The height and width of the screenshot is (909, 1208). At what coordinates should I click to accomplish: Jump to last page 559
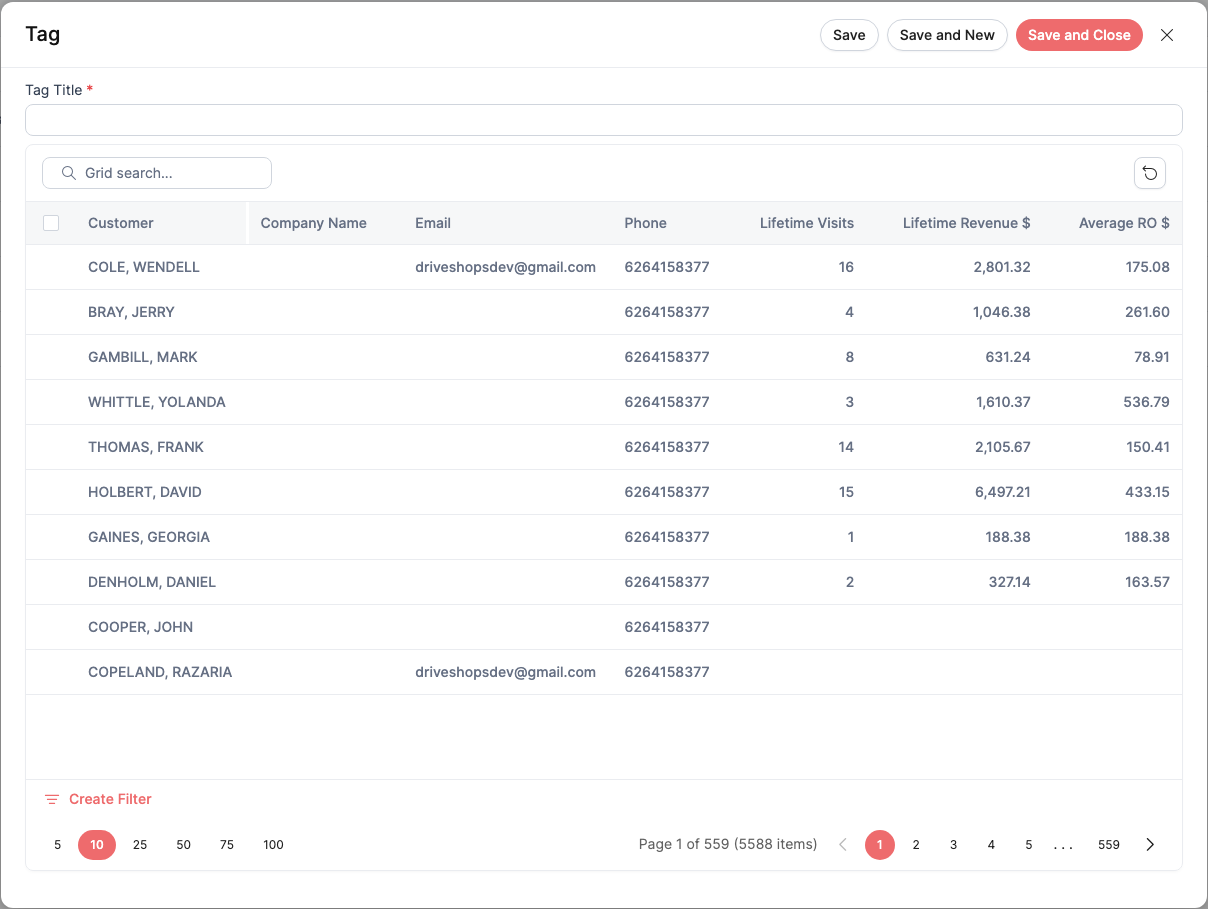(x=1108, y=845)
